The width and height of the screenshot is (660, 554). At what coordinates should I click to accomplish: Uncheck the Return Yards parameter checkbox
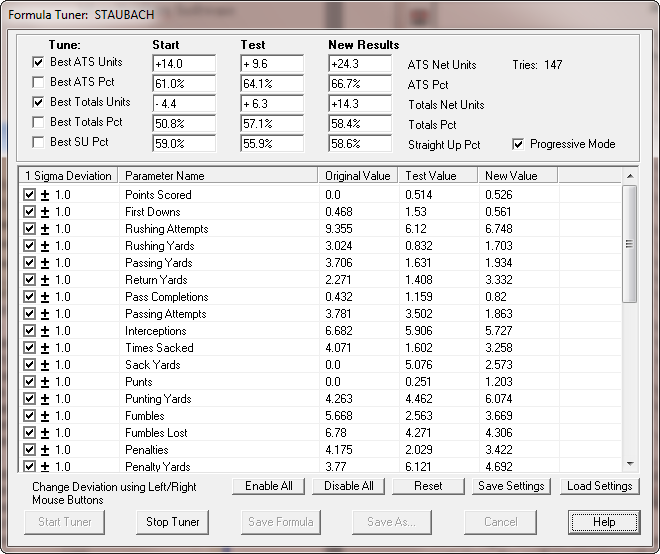tap(29, 280)
